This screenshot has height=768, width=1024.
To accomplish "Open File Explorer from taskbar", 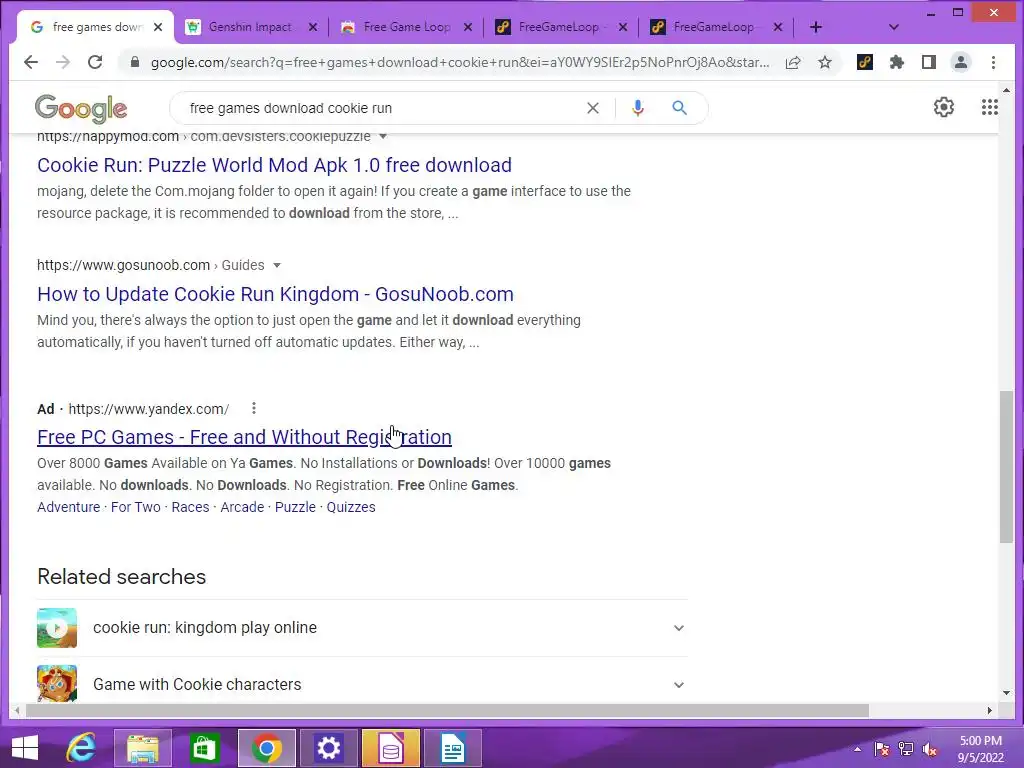I will pyautogui.click(x=143, y=748).
